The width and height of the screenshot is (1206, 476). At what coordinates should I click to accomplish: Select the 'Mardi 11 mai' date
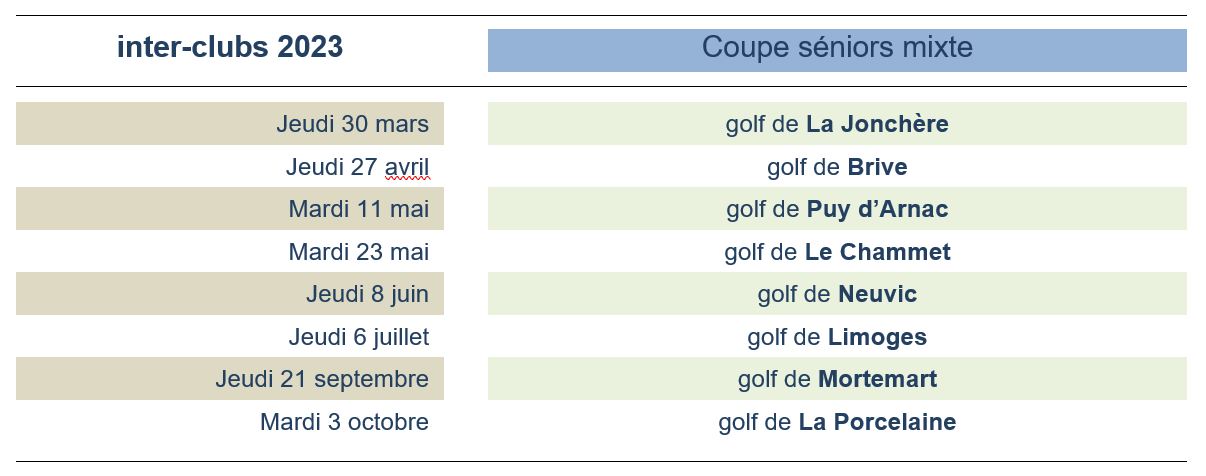[230, 209]
